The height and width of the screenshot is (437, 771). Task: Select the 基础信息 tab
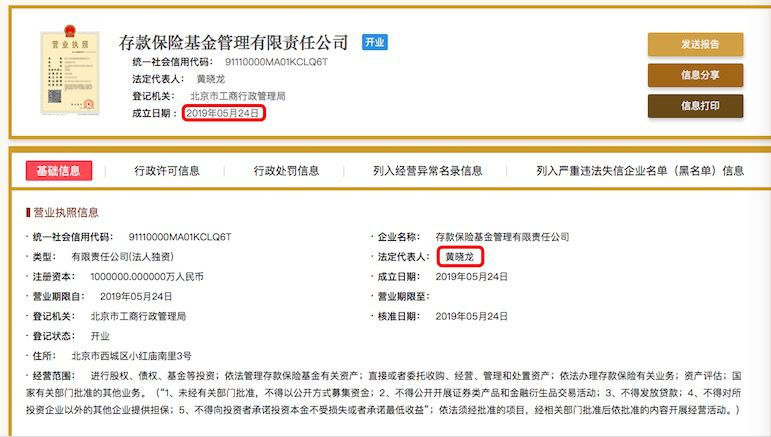tap(59, 171)
